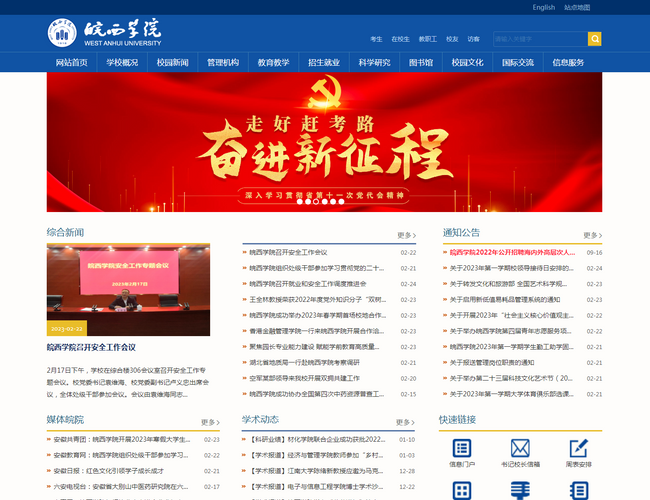
Task: Open 网站首页 nav menu item
Action: [x=72, y=63]
